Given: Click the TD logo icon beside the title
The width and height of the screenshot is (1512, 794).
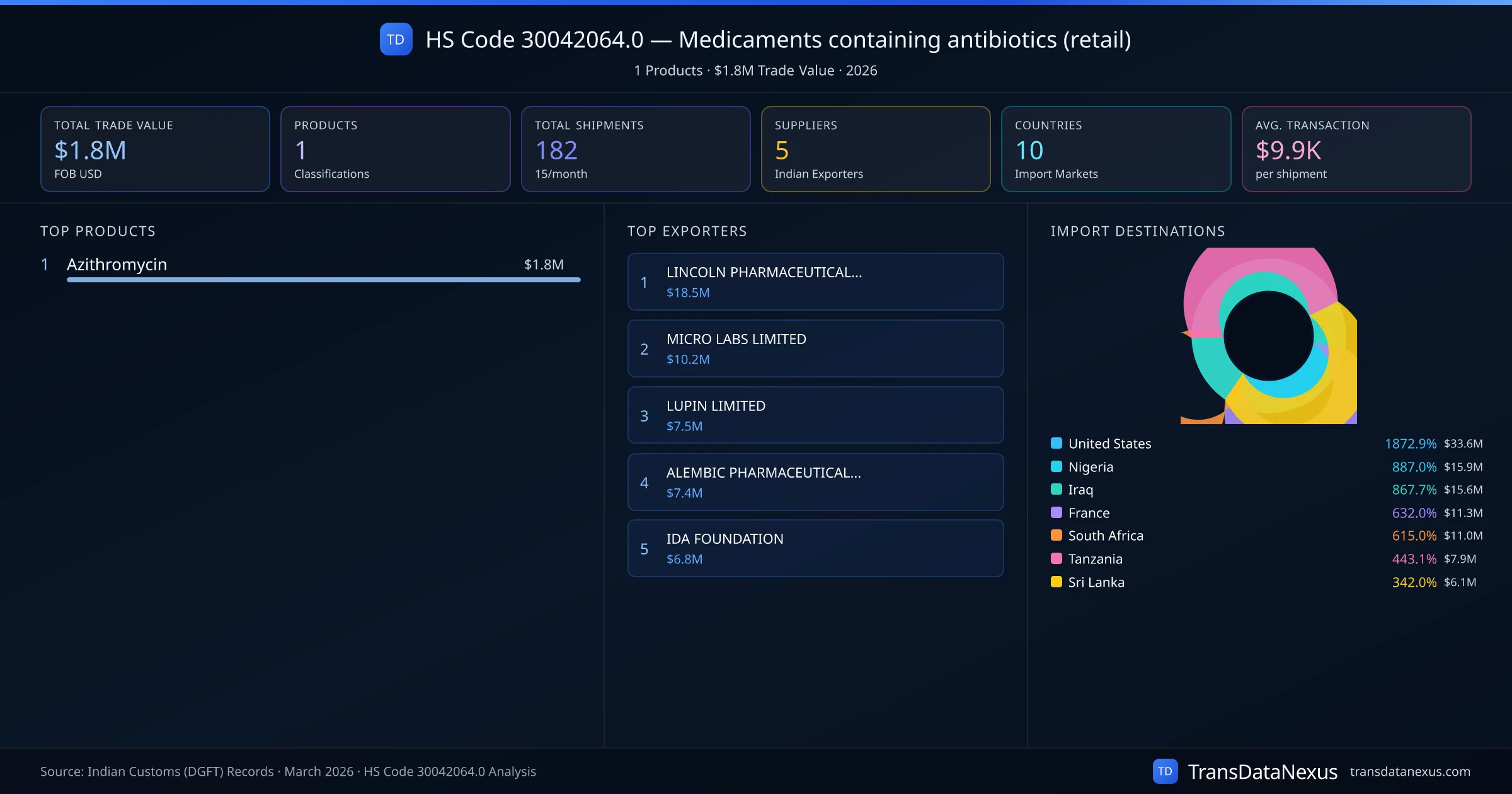Looking at the screenshot, I should [x=396, y=39].
